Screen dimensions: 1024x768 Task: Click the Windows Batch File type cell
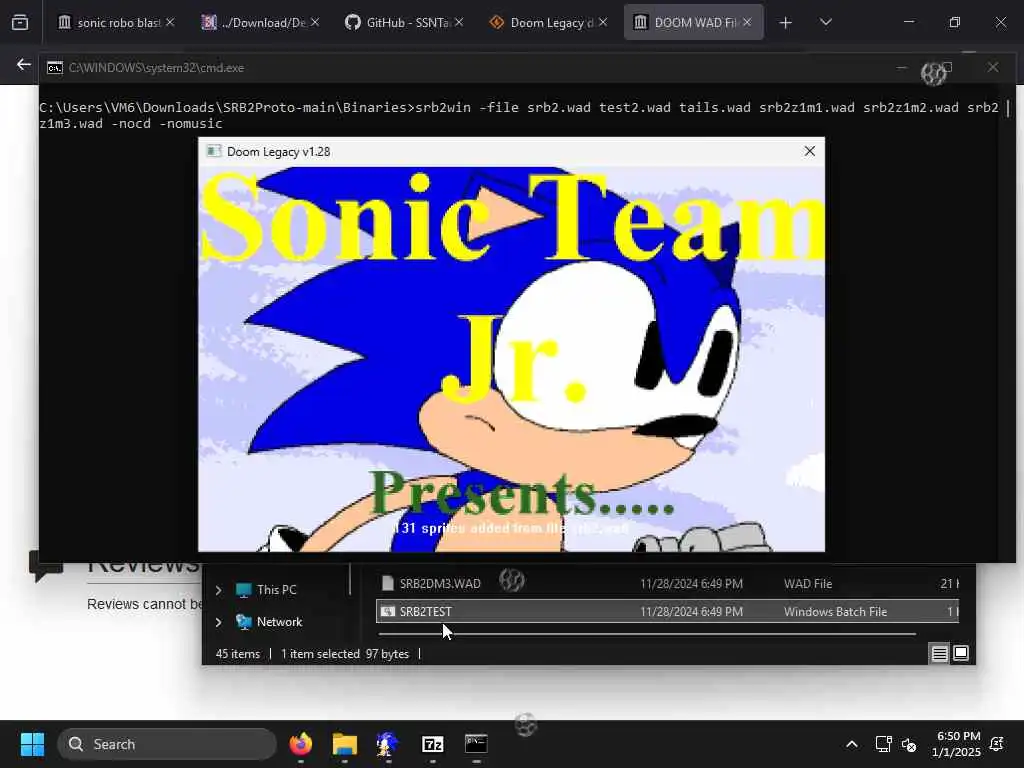pos(835,612)
